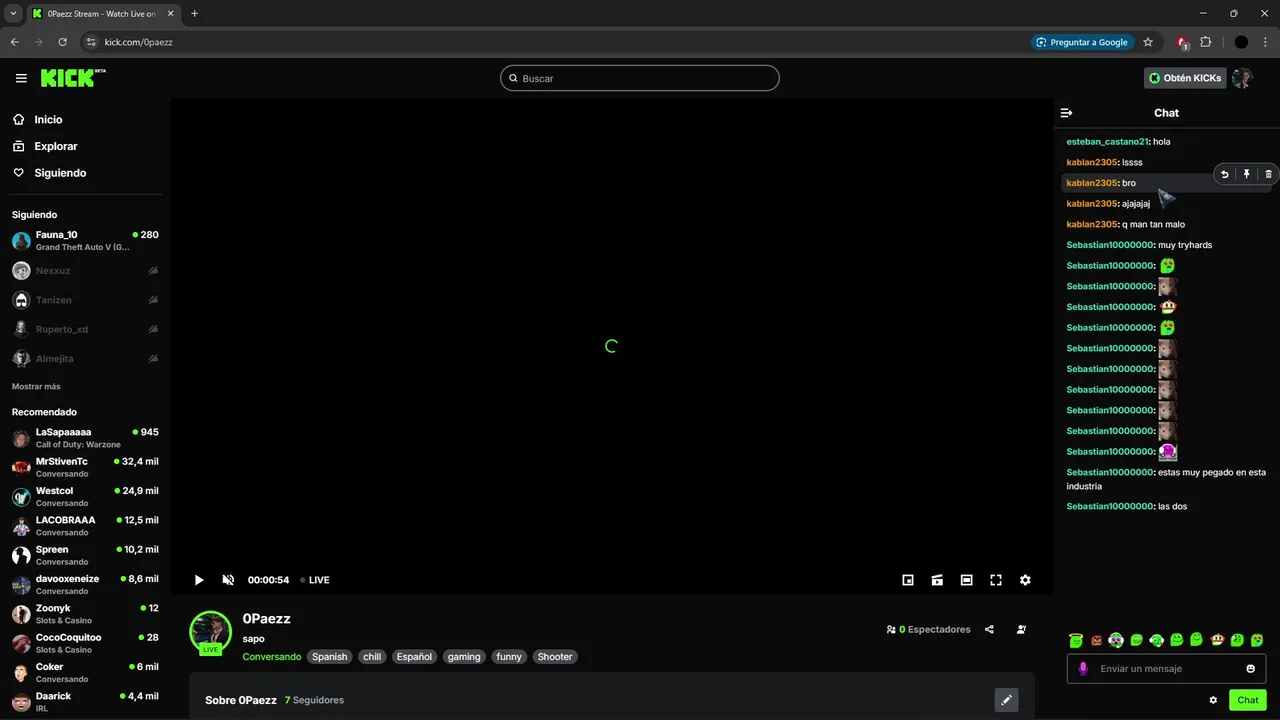Open chat settings gear
The height and width of the screenshot is (720, 1280).
tap(1213, 700)
